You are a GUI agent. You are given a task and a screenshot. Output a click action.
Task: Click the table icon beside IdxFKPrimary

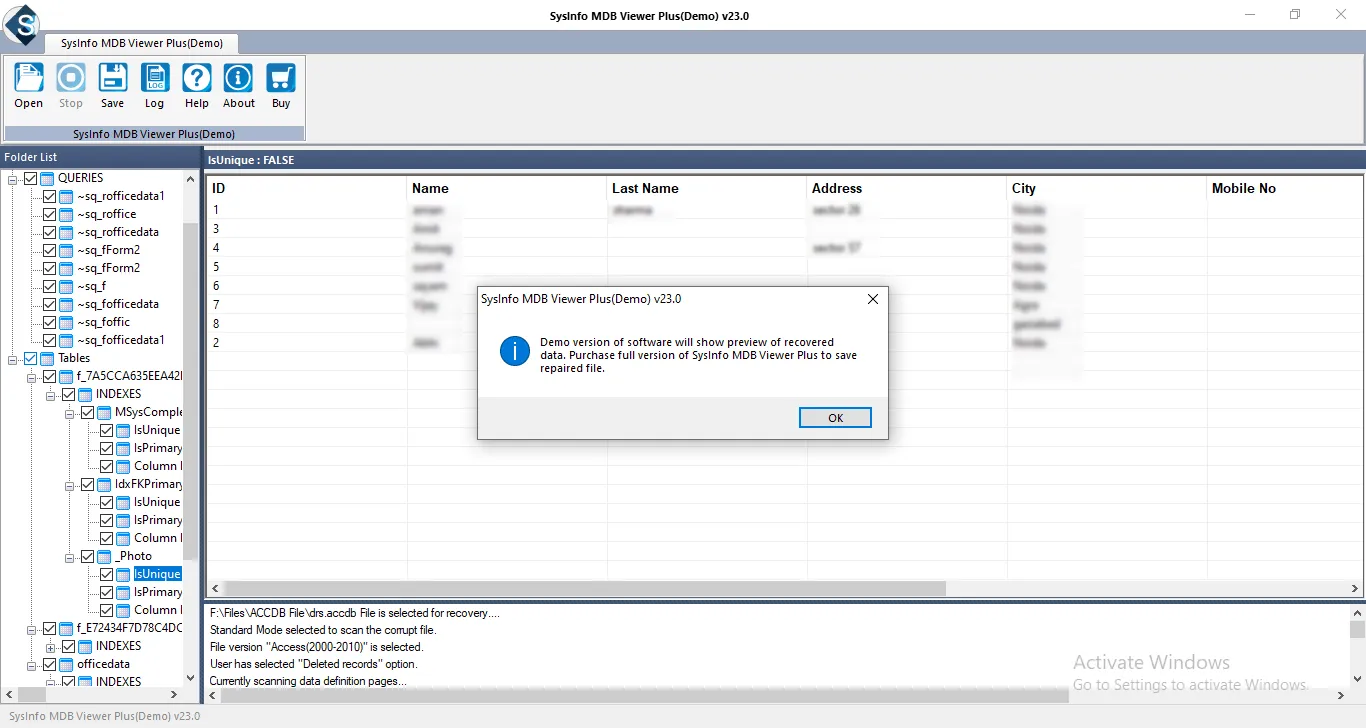pyautogui.click(x=104, y=484)
